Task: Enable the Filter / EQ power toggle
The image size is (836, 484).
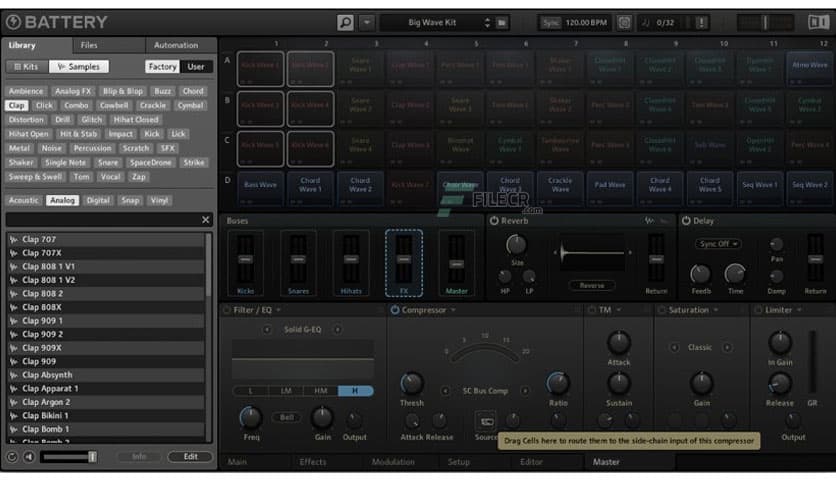Action: [227, 310]
